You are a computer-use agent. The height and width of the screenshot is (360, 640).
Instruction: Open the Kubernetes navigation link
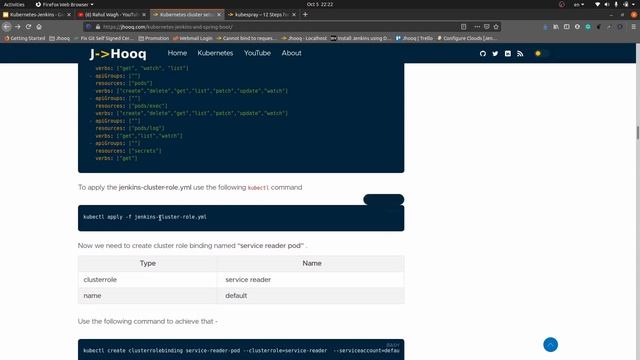[215, 53]
